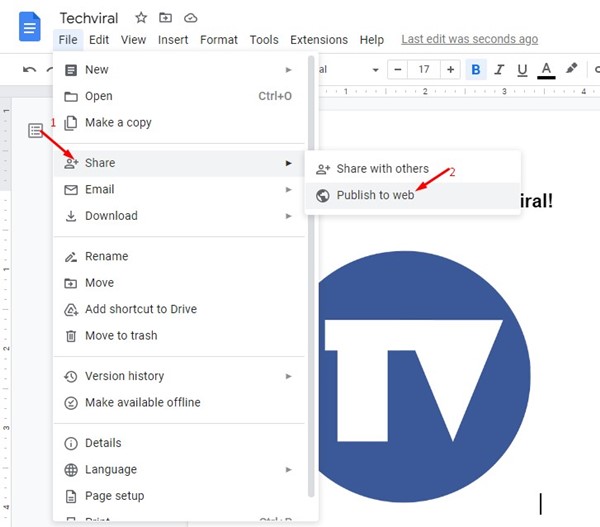Choose Open from File menu
The height and width of the screenshot is (527, 600).
click(x=178, y=96)
